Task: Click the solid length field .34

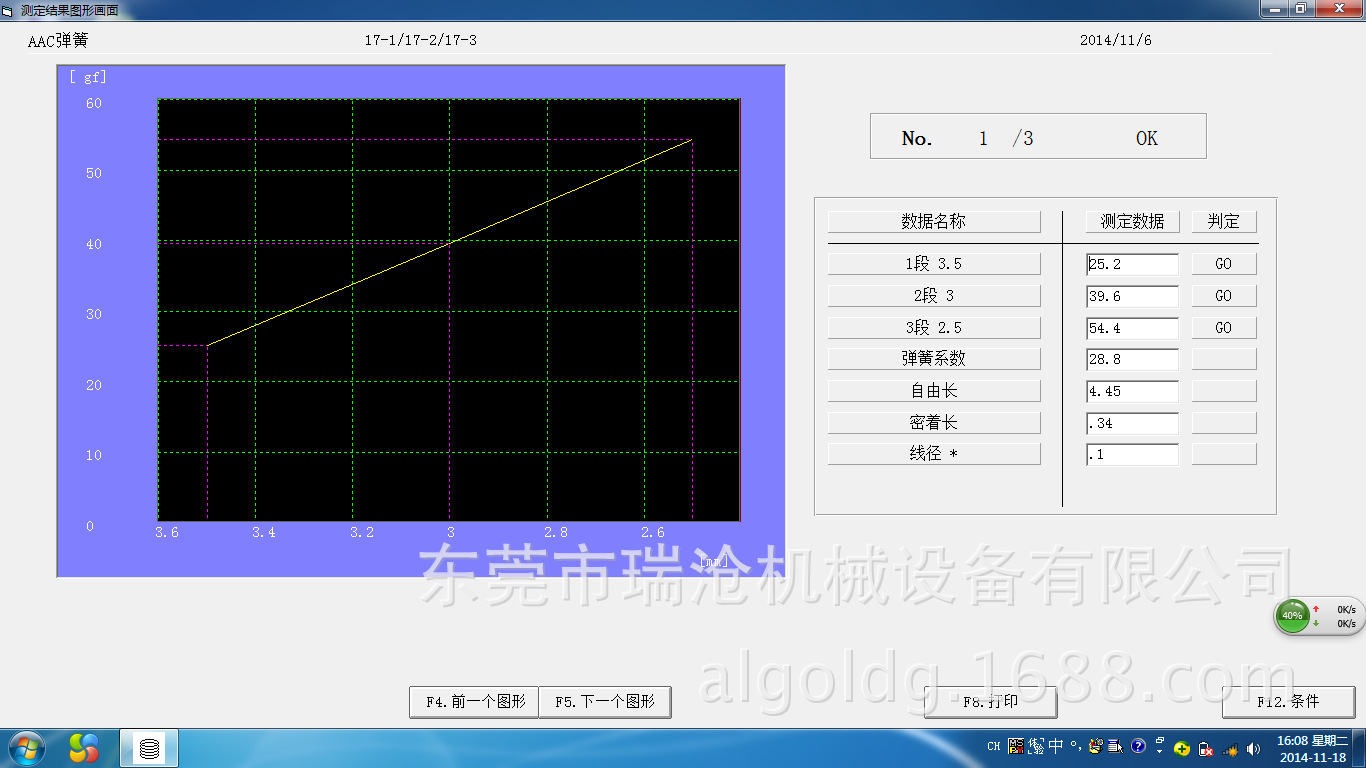Action: (x=1132, y=423)
